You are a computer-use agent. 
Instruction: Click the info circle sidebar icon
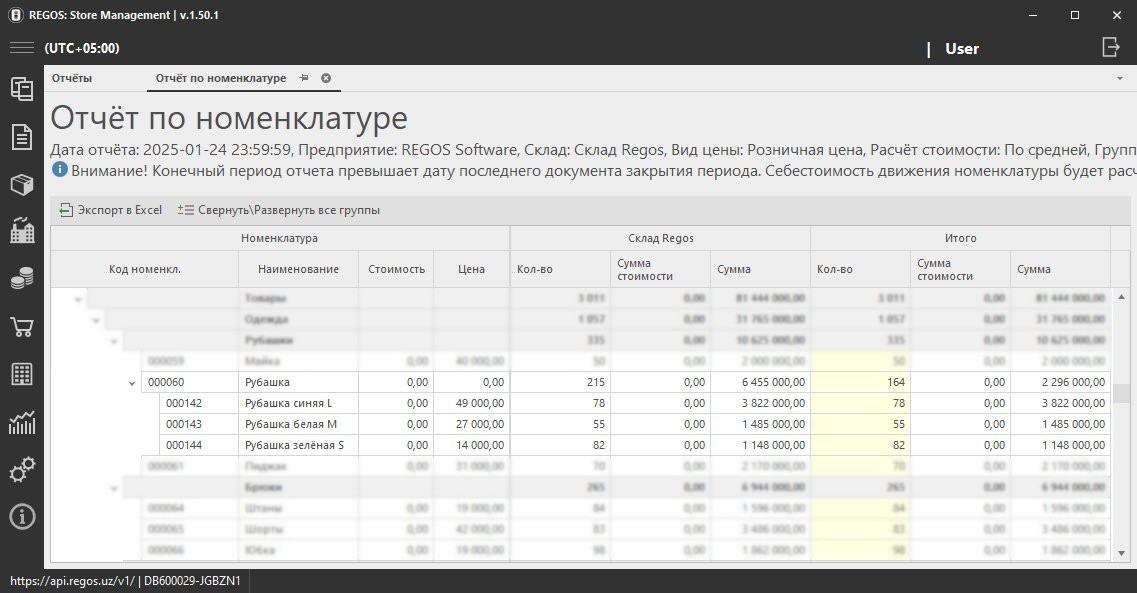click(x=21, y=517)
